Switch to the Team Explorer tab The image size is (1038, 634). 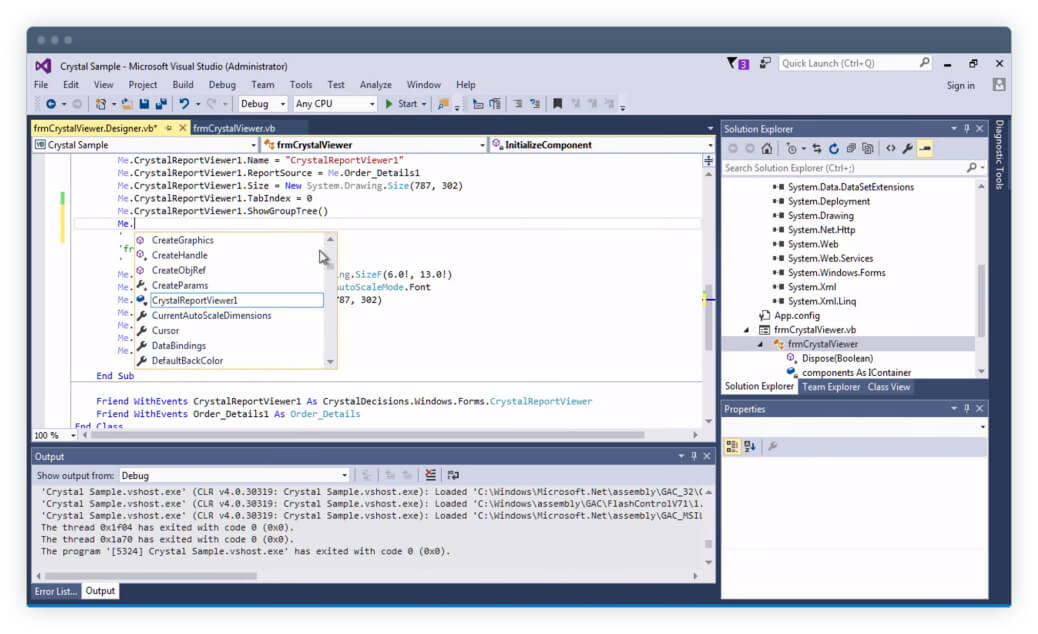click(x=831, y=387)
